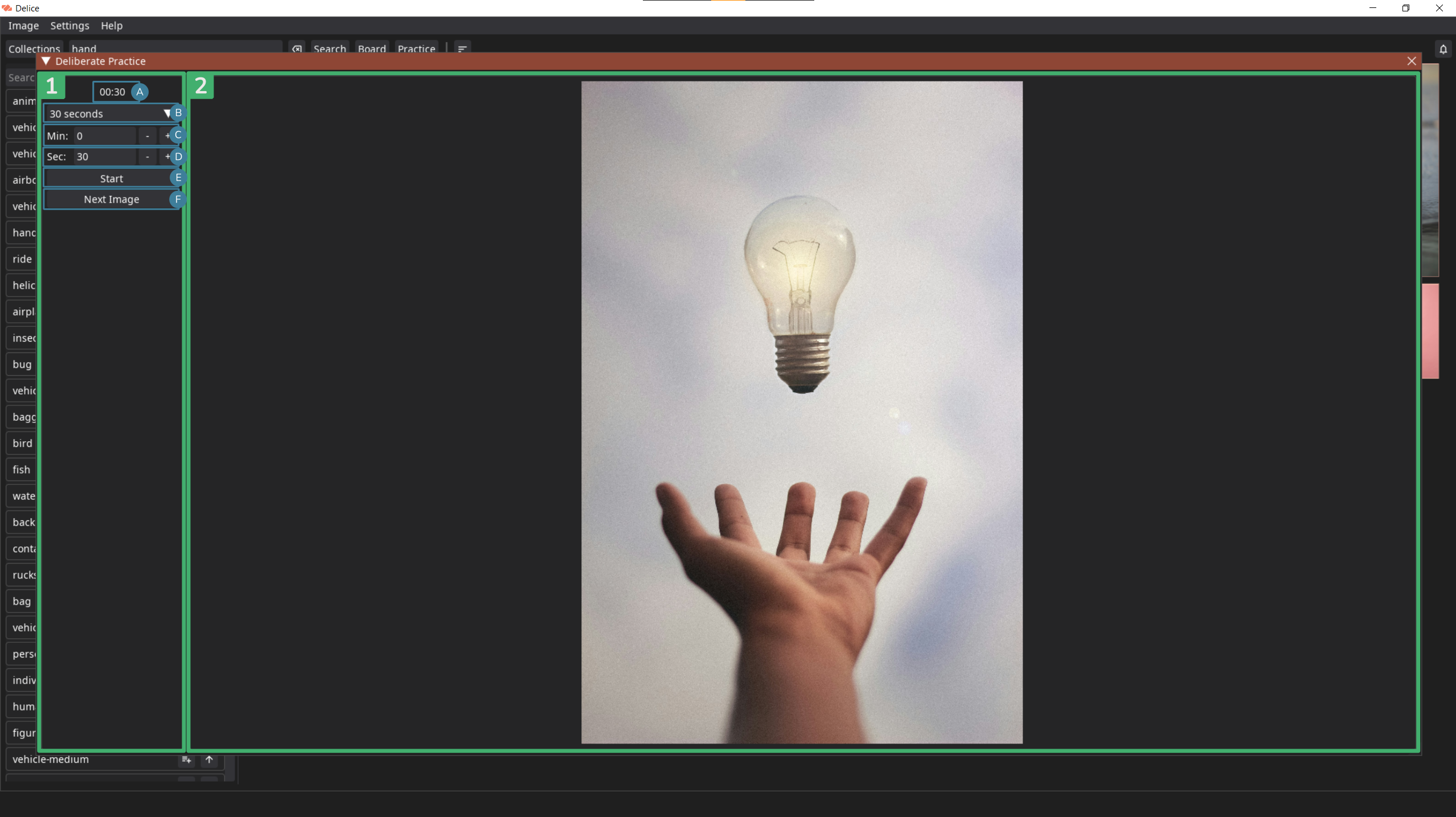Click the Next Image button

click(x=111, y=199)
